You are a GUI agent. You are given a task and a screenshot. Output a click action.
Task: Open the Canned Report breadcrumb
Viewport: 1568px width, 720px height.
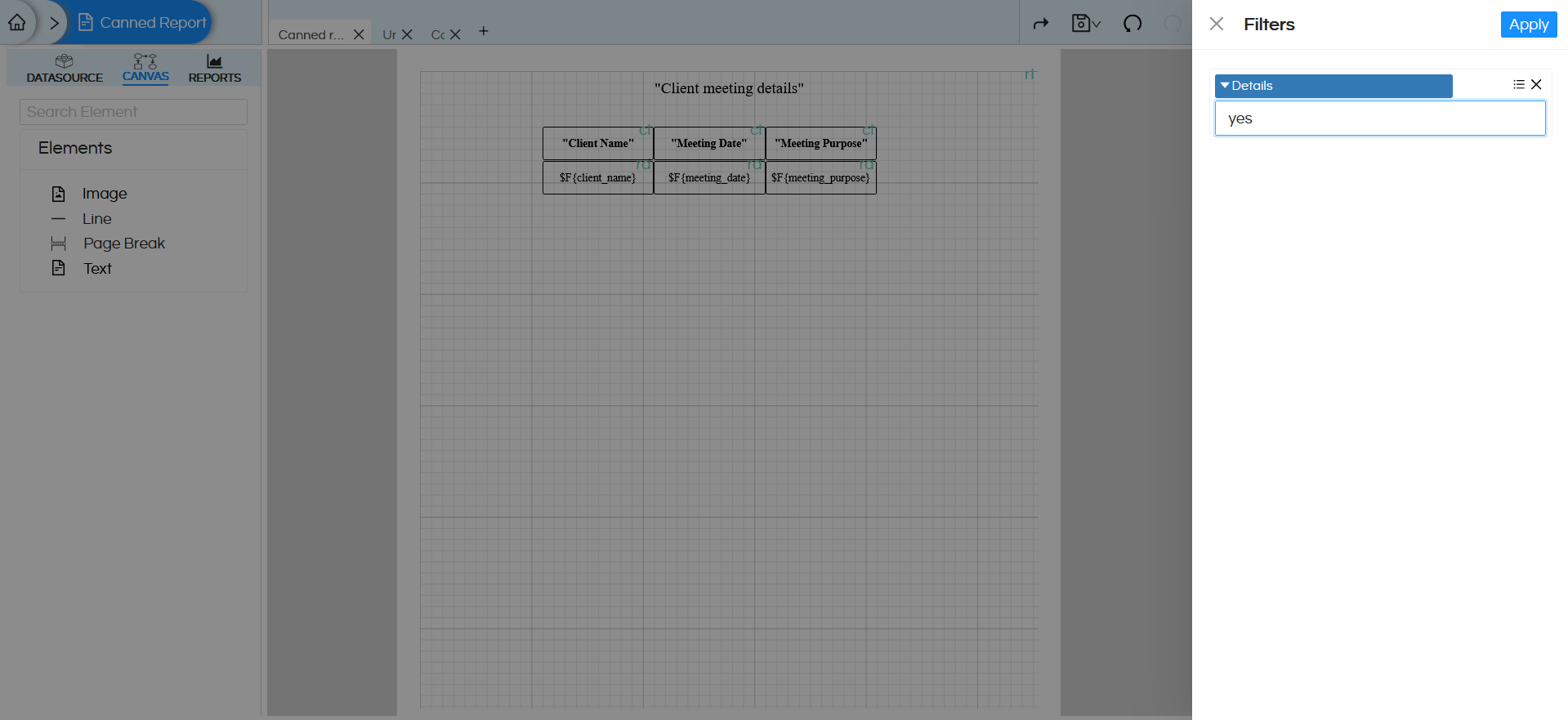142,23
